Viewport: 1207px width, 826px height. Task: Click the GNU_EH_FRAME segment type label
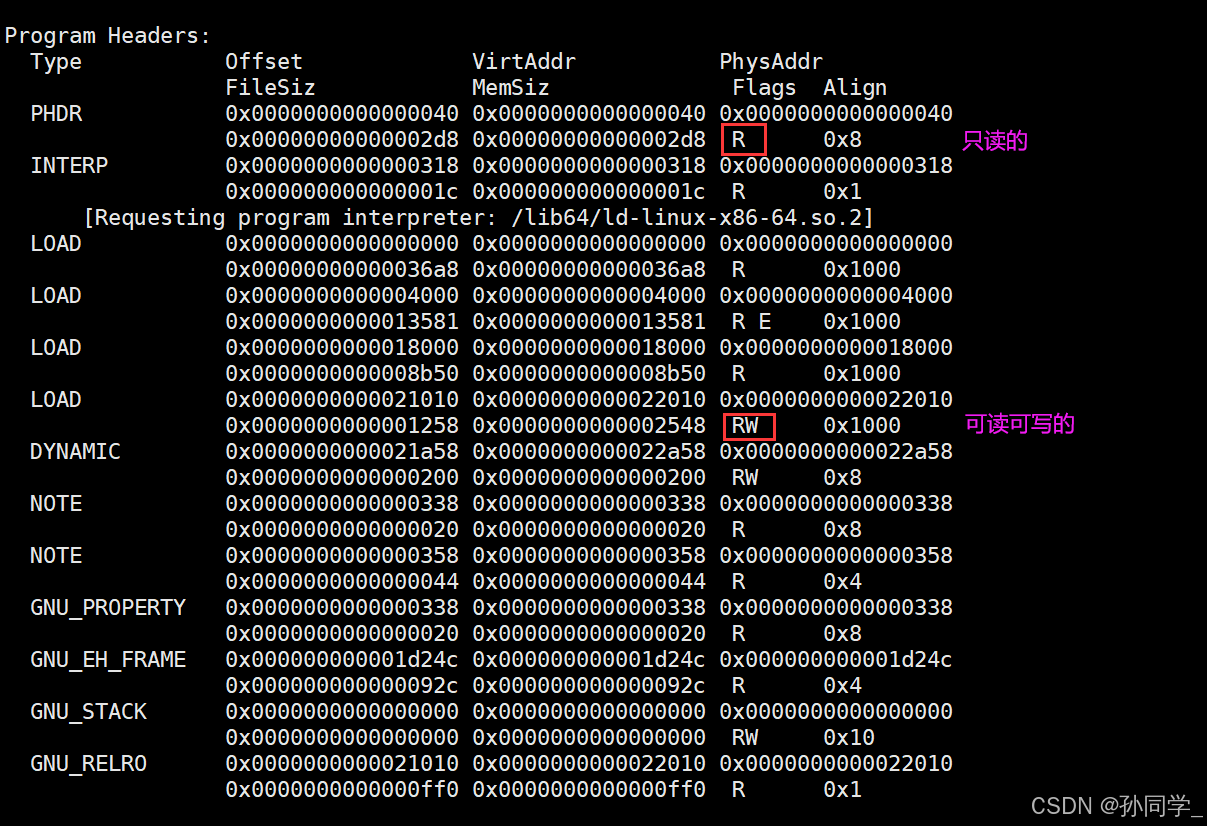108,660
